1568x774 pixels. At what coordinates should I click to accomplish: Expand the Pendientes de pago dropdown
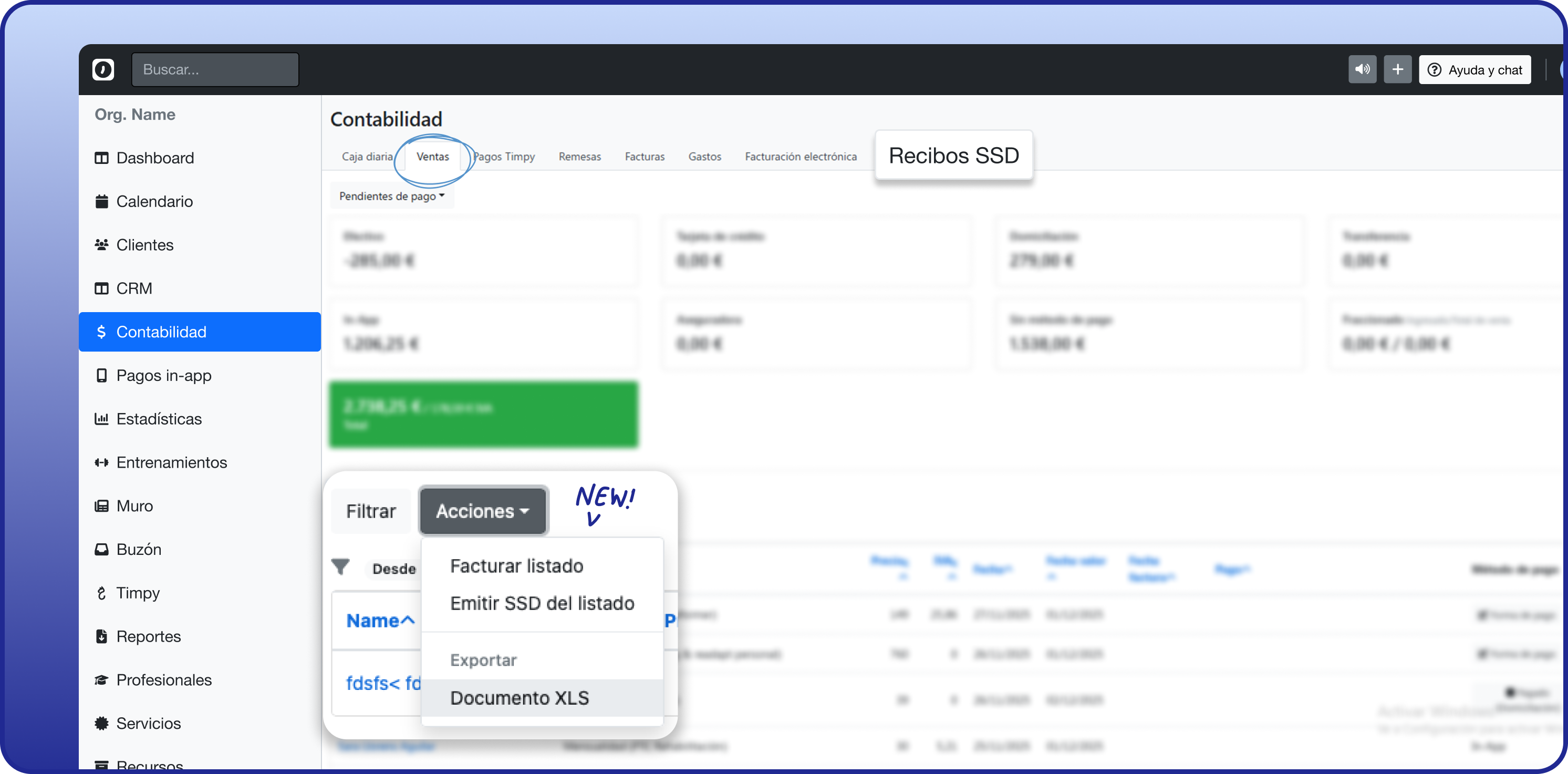(x=391, y=196)
